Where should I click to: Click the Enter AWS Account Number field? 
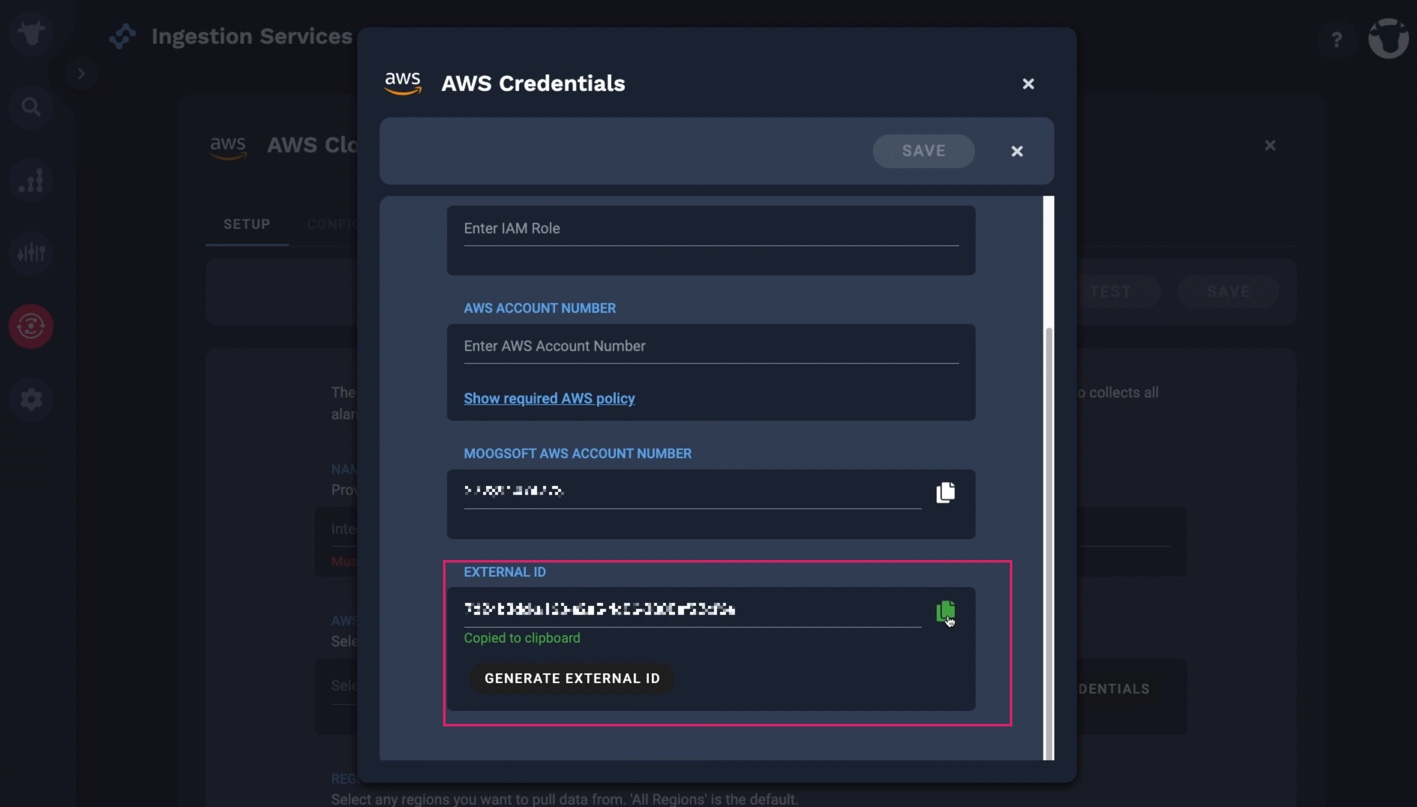pos(711,347)
